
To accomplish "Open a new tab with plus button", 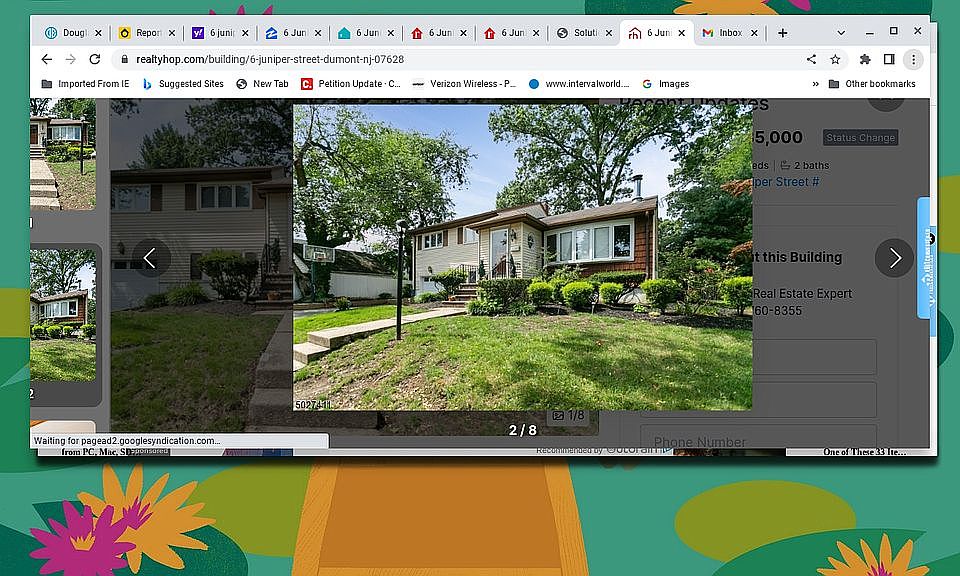I will tap(782, 33).
